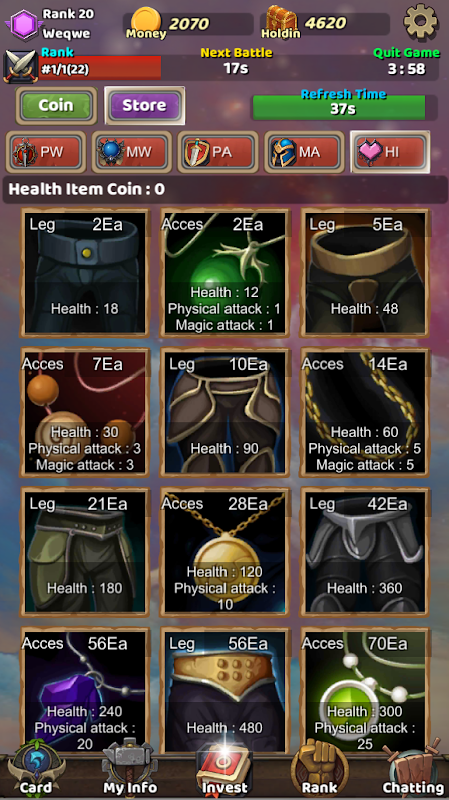
Task: Open the Card menu icon
Action: pos(36,769)
